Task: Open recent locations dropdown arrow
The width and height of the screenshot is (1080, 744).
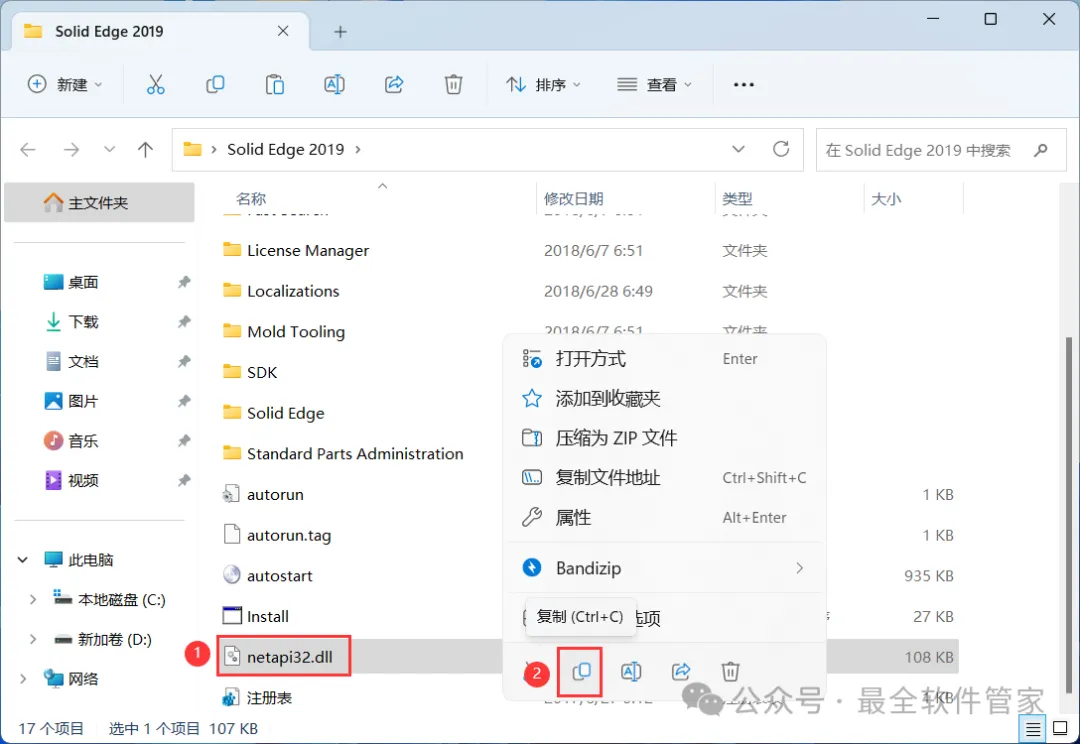Action: pos(109,149)
